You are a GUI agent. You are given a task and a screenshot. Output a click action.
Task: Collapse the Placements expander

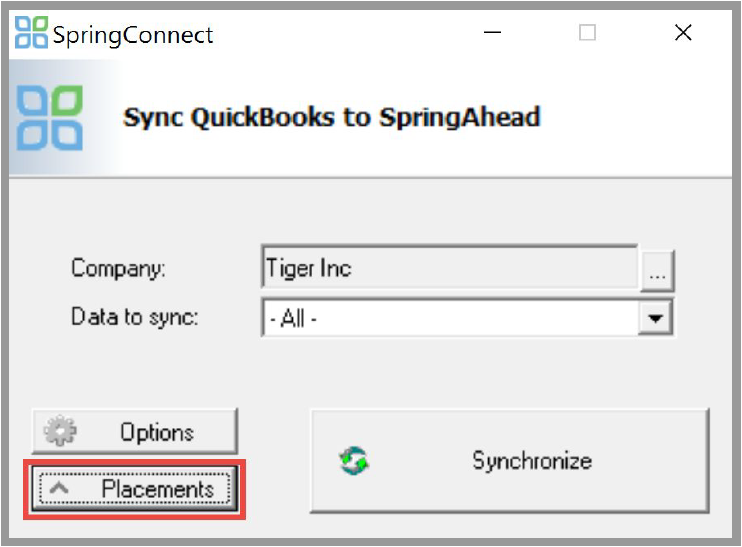[135, 488]
